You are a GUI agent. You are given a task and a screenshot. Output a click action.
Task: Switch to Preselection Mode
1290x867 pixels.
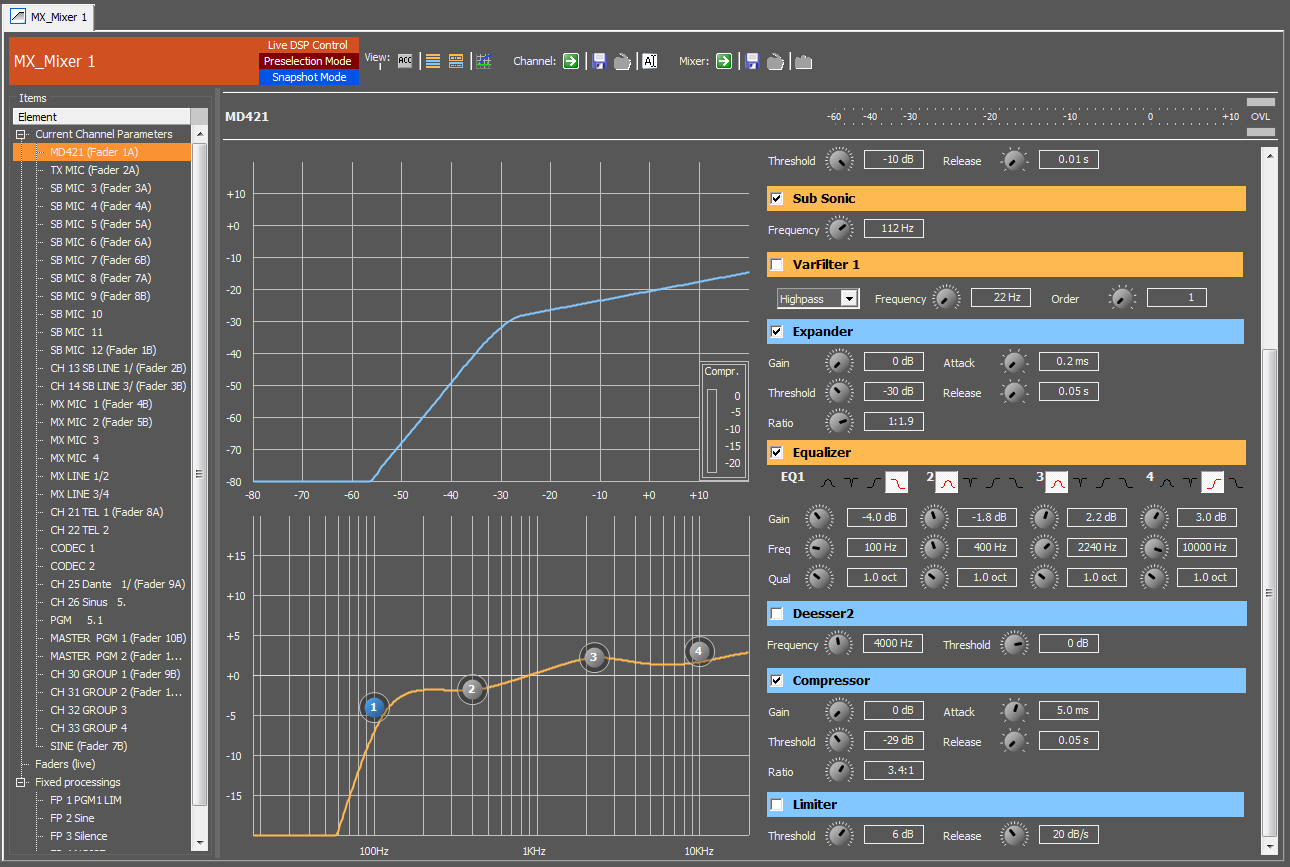coord(308,61)
